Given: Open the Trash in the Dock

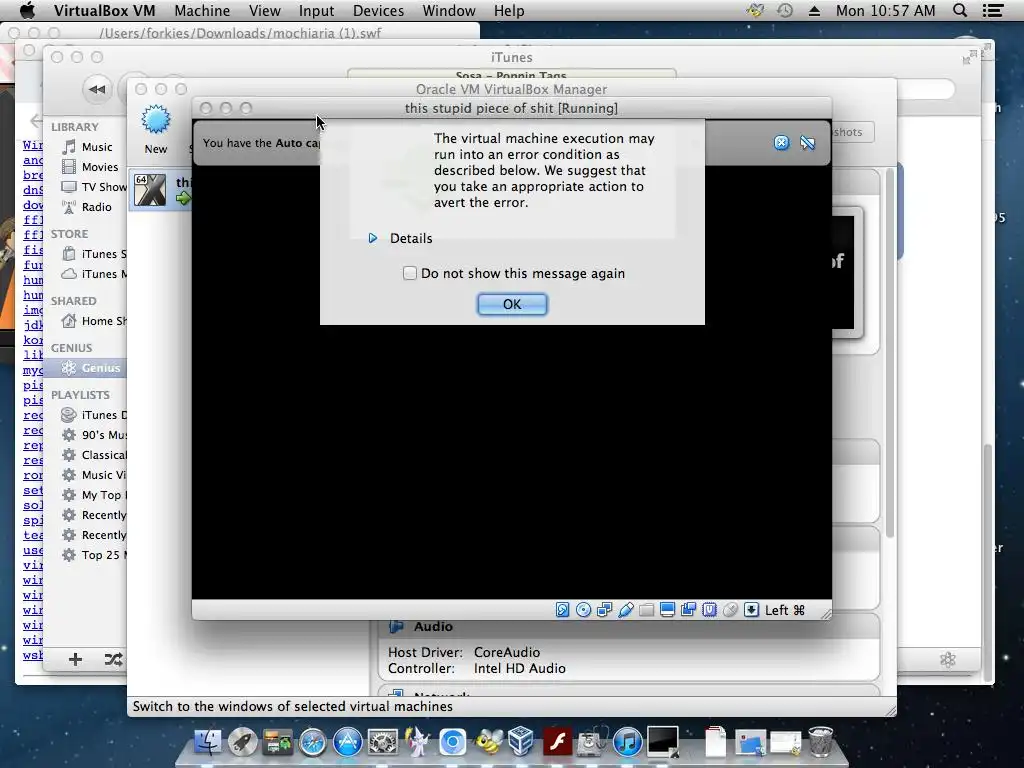Looking at the screenshot, I should [x=821, y=743].
